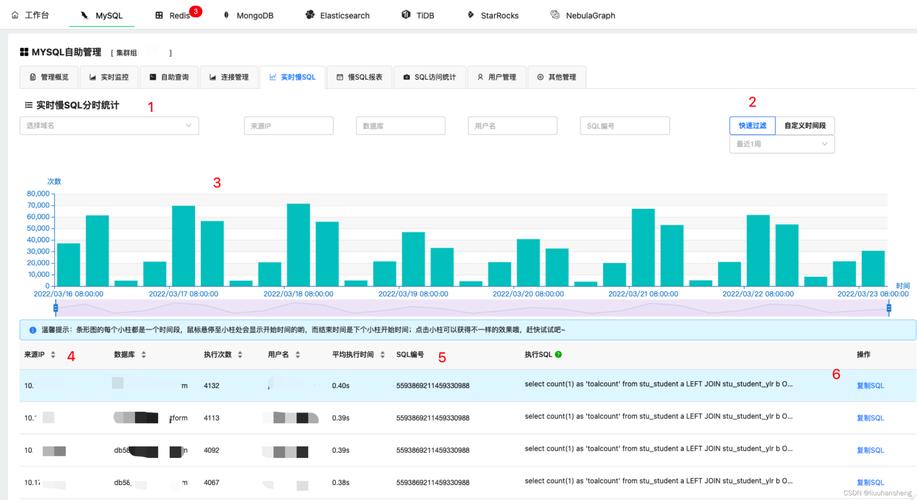Open the Elasticsearch section
Viewport: 917px width, 500px height.
point(337,15)
